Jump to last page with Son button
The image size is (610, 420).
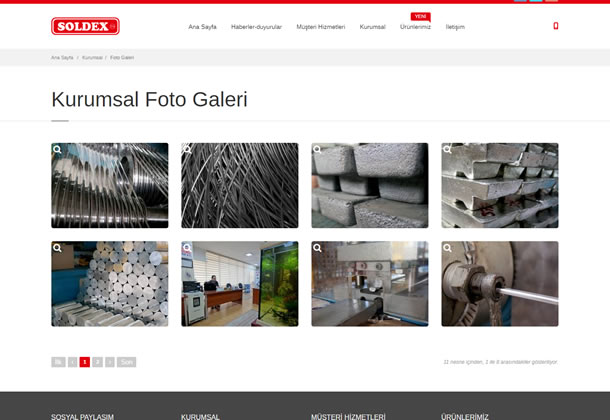click(x=126, y=362)
